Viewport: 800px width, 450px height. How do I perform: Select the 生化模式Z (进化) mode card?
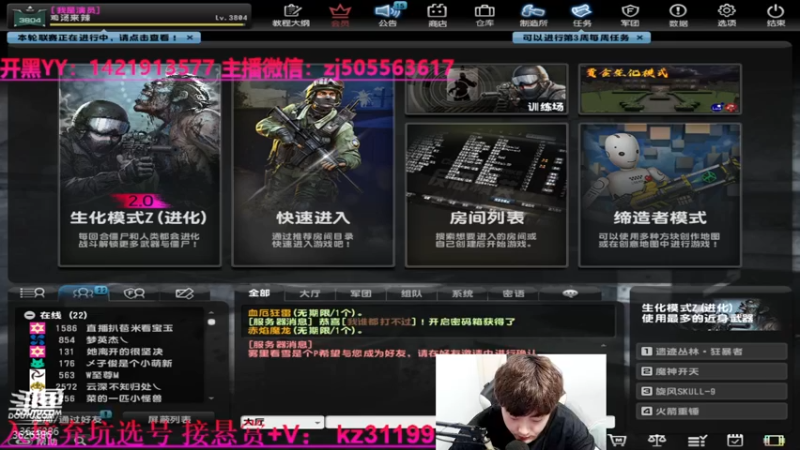(140, 165)
